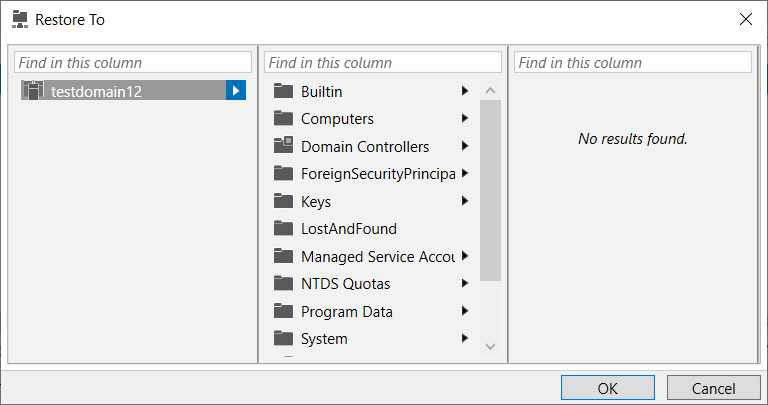Expand testdomain12 with the blue arrow

click(x=236, y=90)
